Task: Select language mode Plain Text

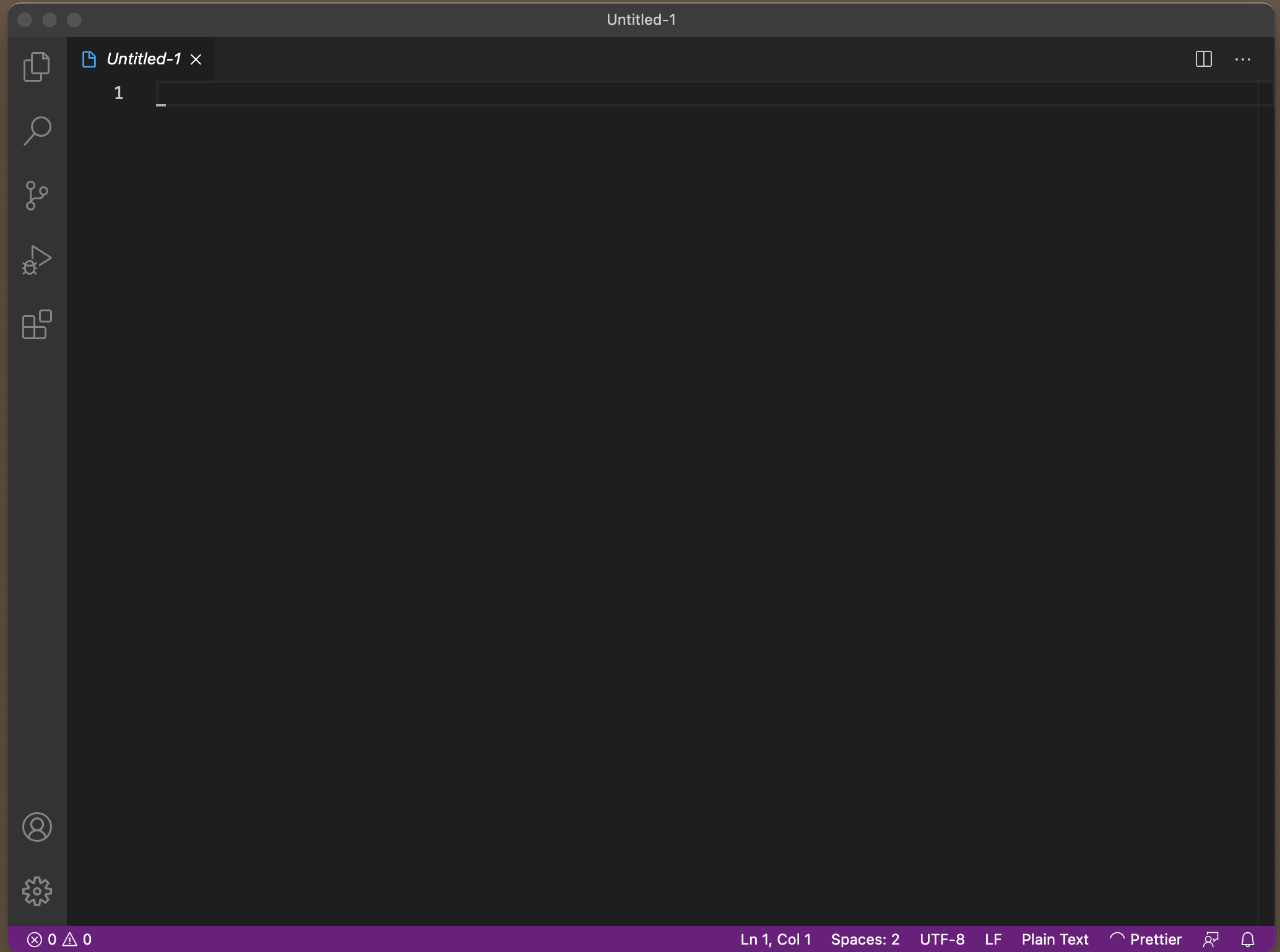Action: [1055, 940]
